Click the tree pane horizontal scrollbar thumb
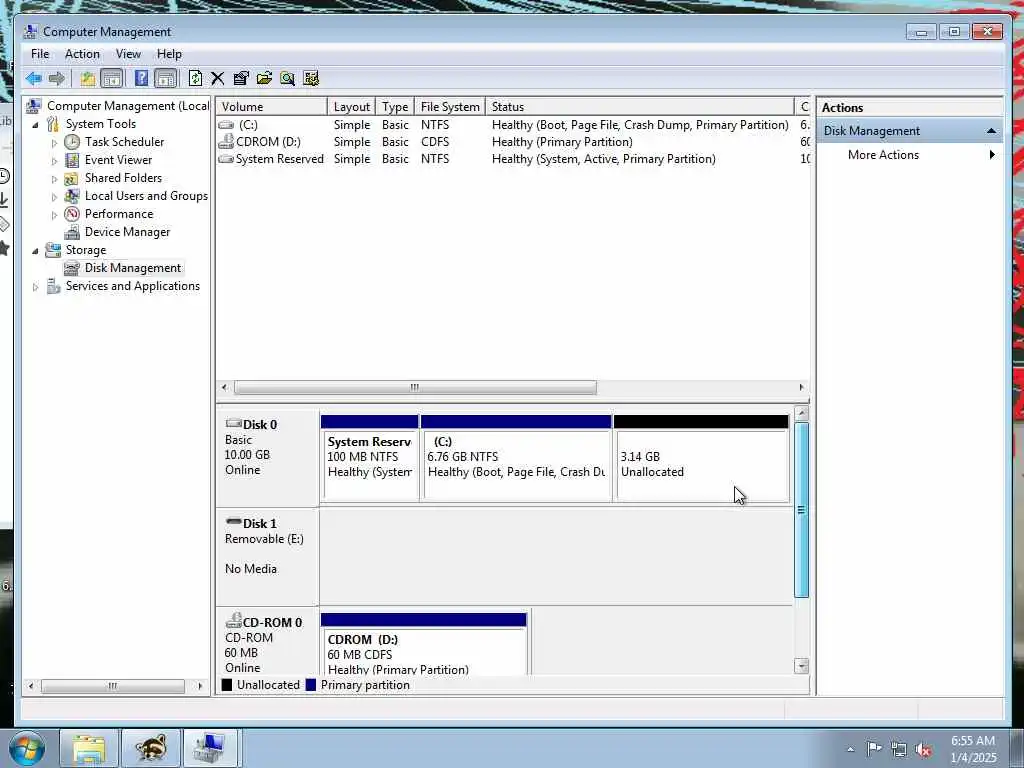This screenshot has height=768, width=1024. (x=112, y=686)
